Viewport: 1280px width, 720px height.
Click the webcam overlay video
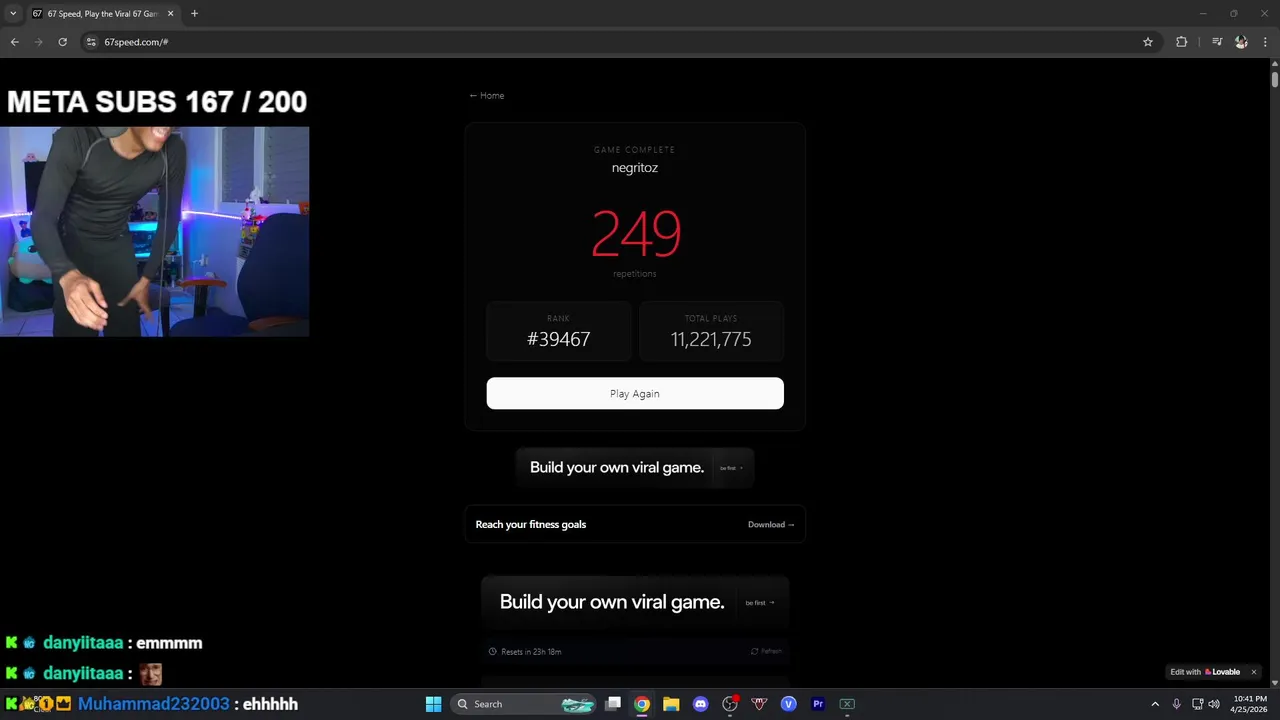154,231
